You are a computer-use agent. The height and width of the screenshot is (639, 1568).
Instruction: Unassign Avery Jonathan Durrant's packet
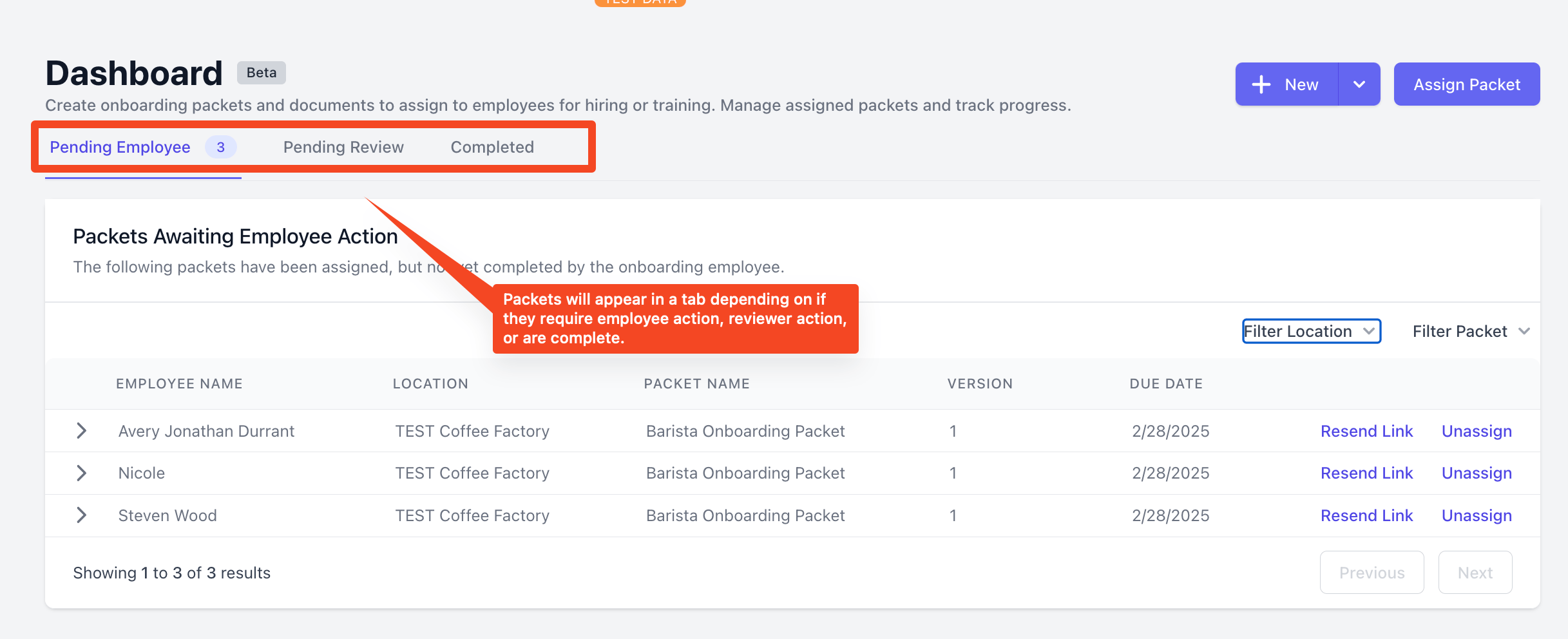1477,431
